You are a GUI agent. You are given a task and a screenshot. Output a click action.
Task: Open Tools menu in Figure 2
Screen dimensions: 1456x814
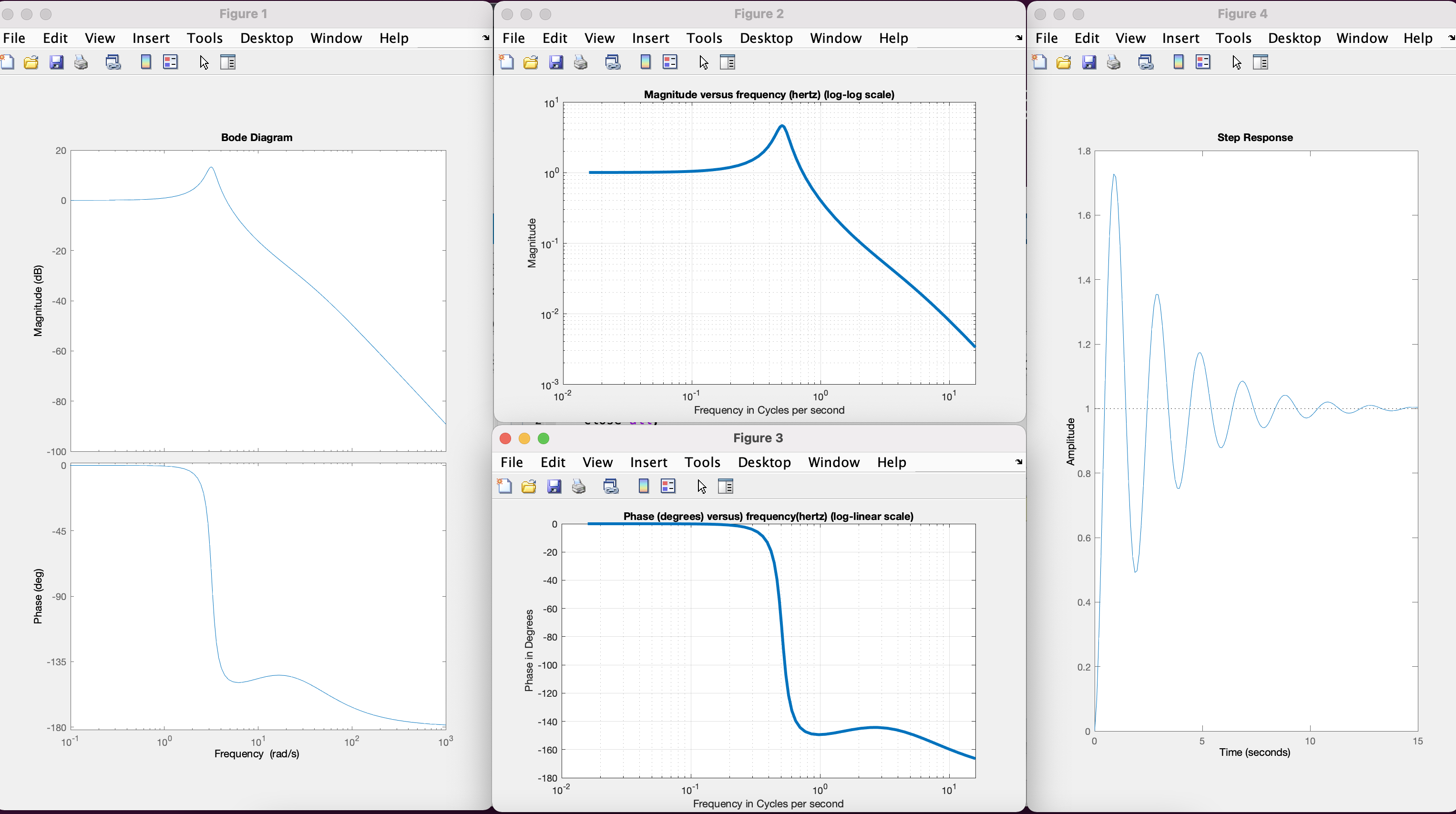click(x=704, y=38)
